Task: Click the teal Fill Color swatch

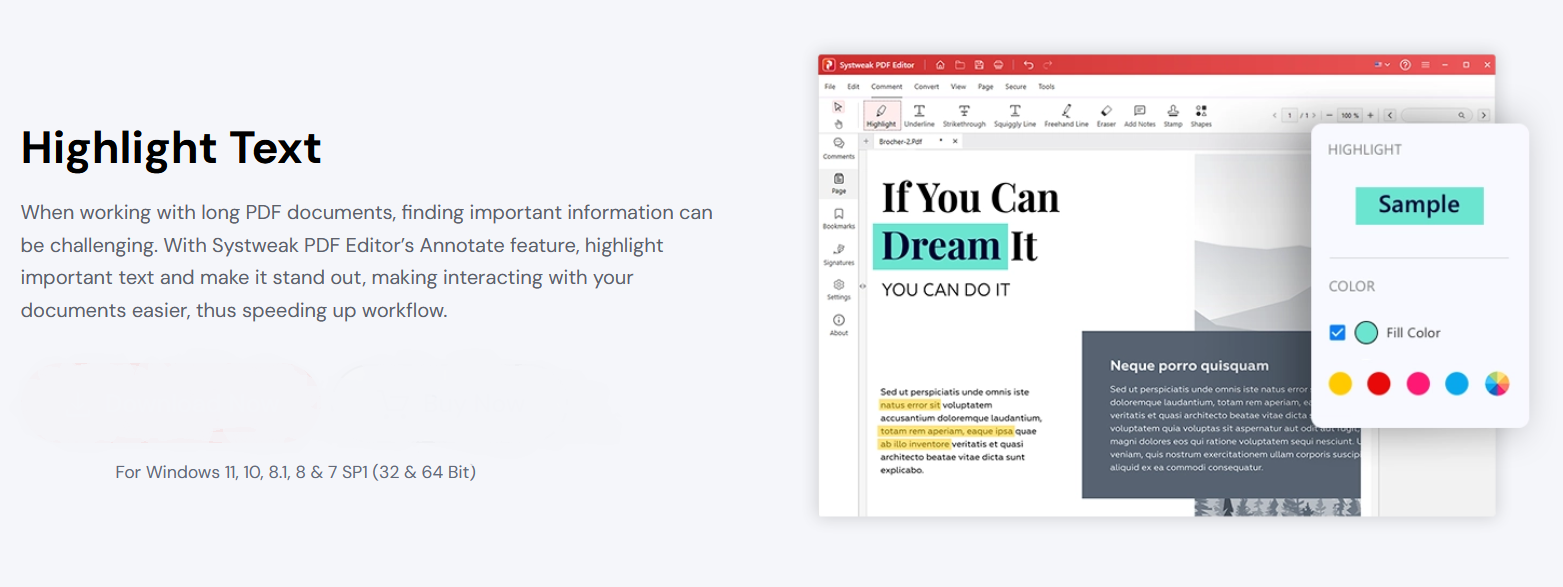Action: click(x=1366, y=333)
